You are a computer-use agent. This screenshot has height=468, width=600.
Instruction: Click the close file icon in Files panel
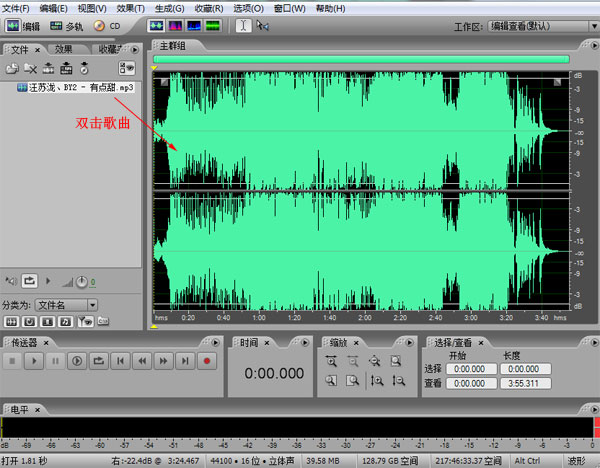[30, 68]
